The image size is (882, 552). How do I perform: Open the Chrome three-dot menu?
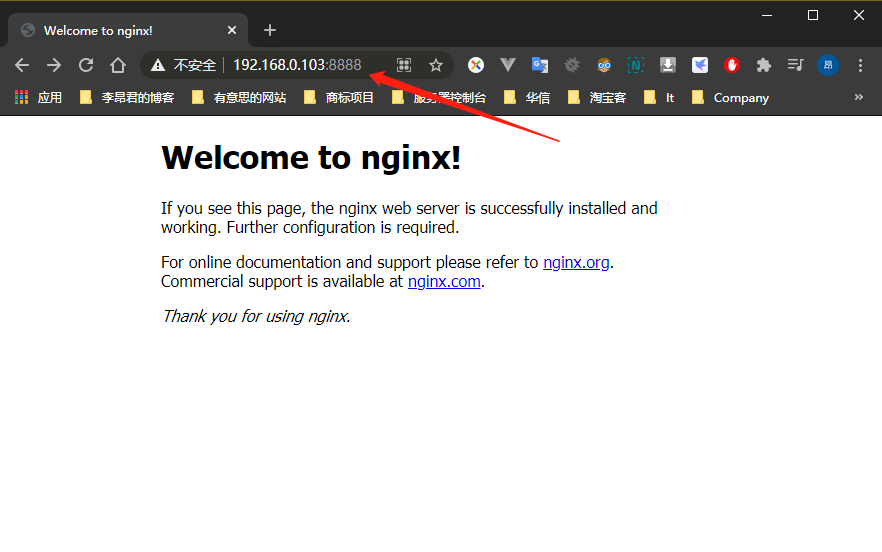tap(860, 65)
